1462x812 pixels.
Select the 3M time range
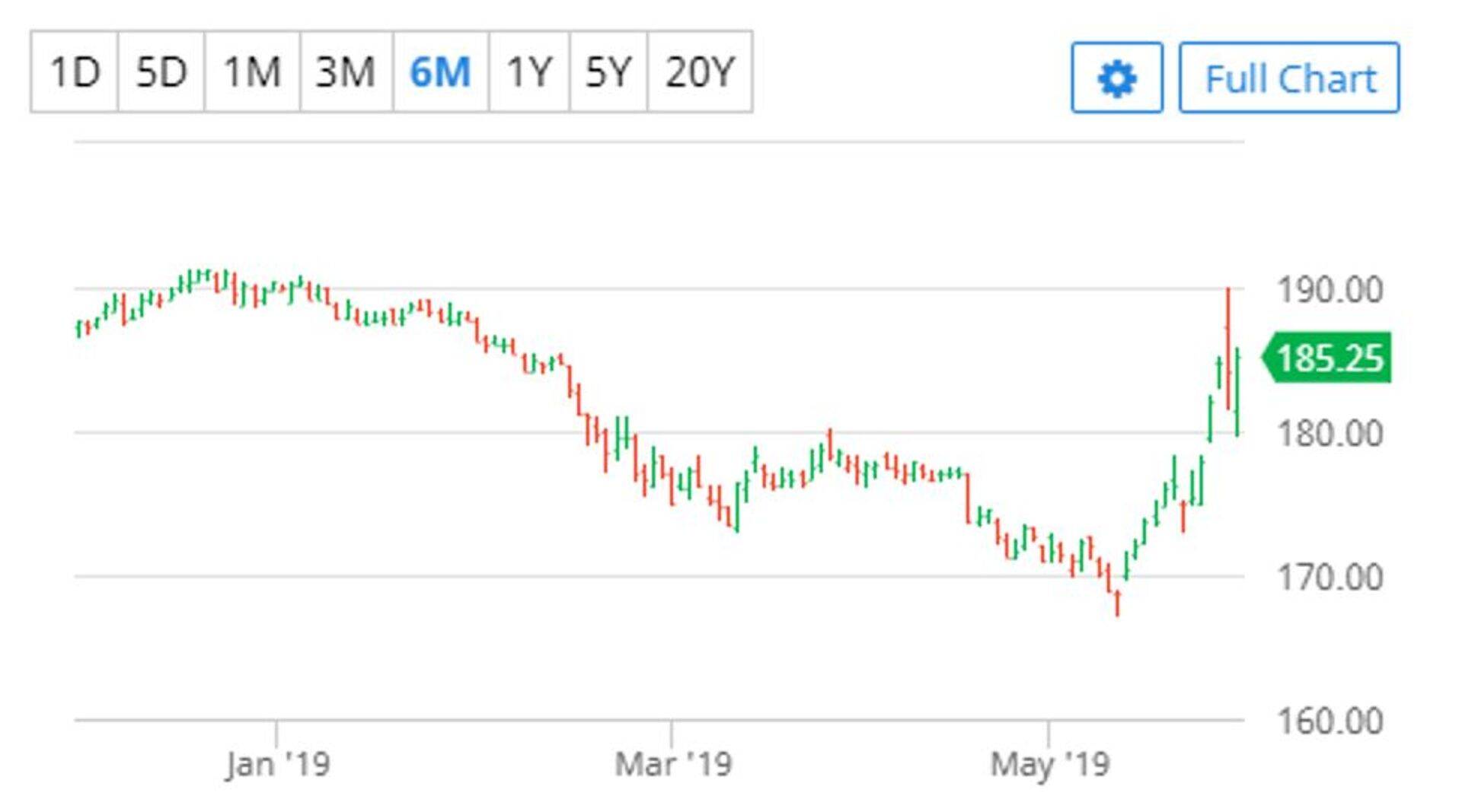(x=346, y=72)
